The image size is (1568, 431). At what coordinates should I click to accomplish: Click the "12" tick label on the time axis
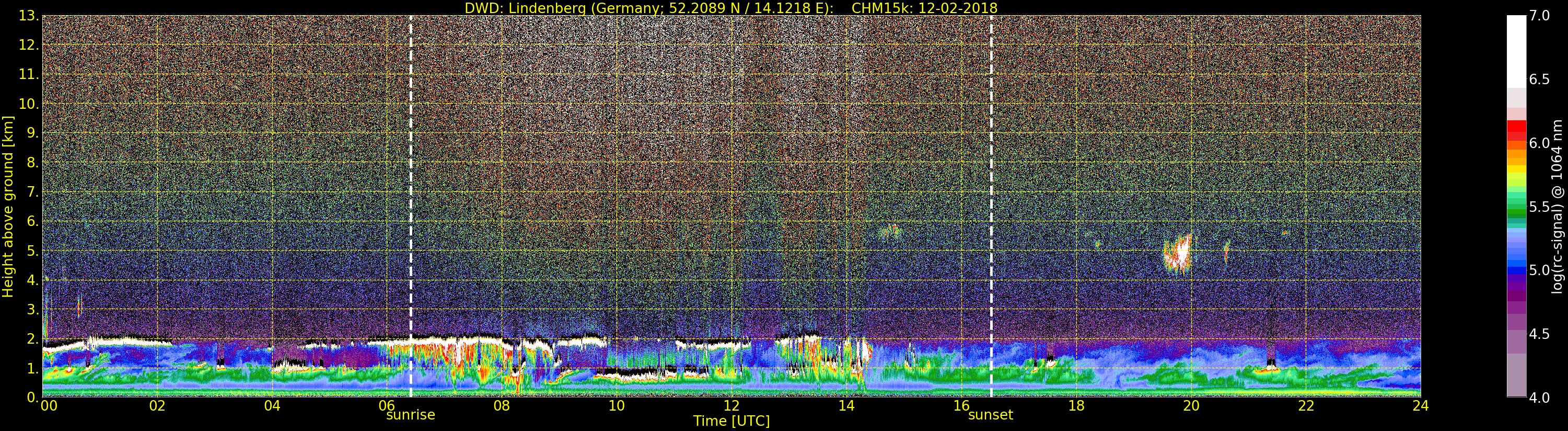click(x=731, y=405)
